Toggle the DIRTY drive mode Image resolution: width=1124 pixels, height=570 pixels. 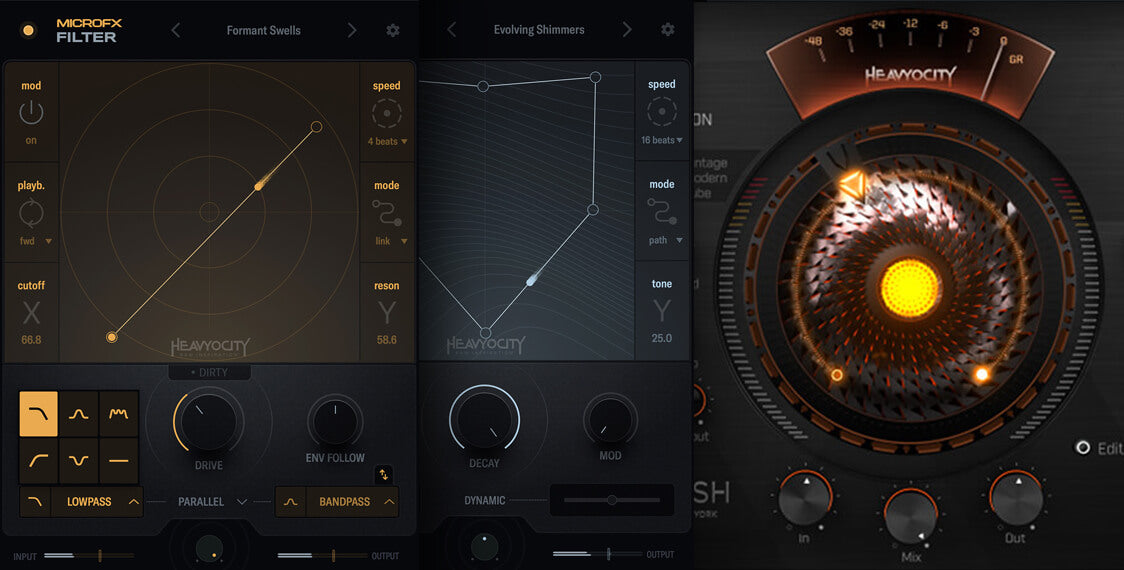[x=209, y=372]
